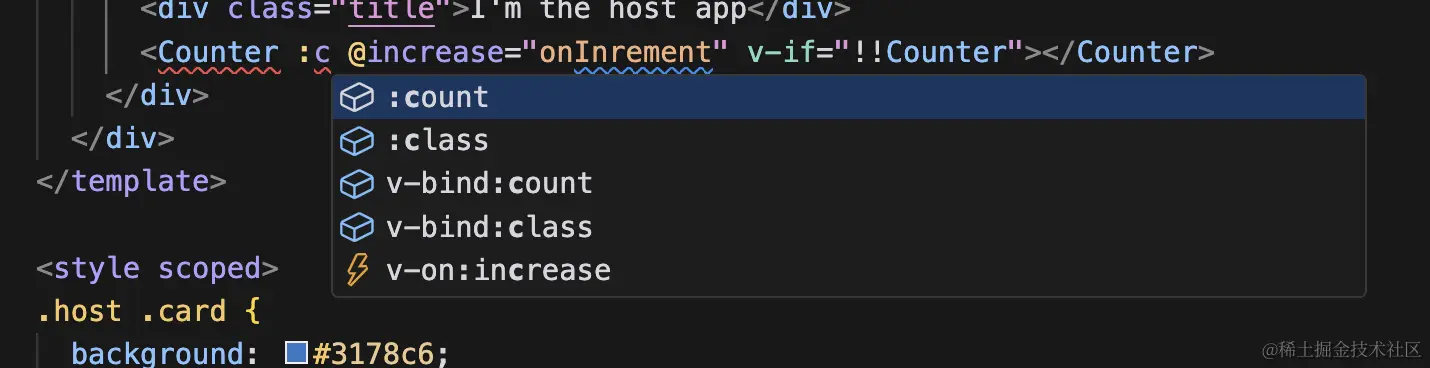Image resolution: width=1430 pixels, height=368 pixels.
Task: Select the :count autocomplete suggestion
Action: click(849, 98)
